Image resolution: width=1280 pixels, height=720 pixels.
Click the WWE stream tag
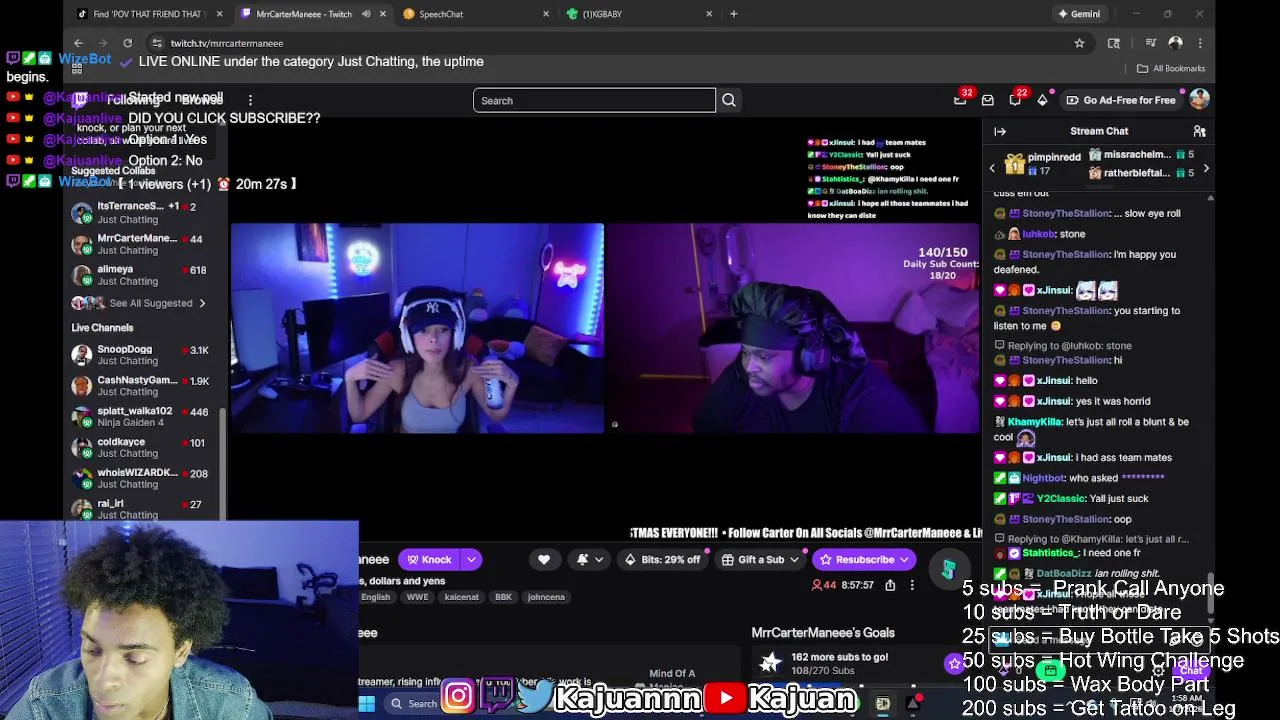click(x=417, y=597)
